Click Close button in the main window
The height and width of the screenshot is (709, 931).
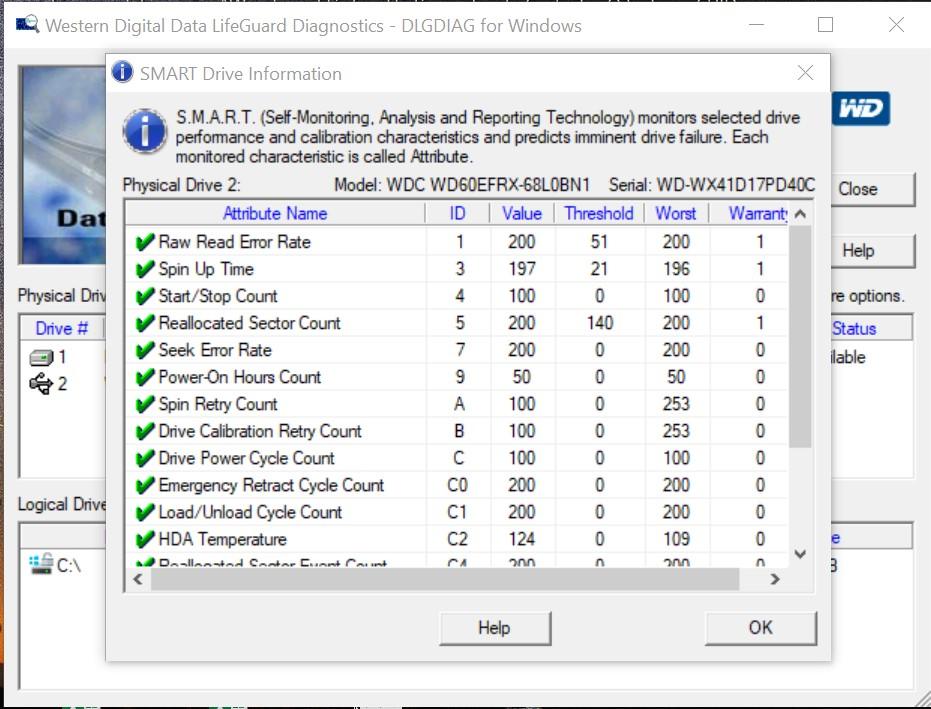point(873,189)
